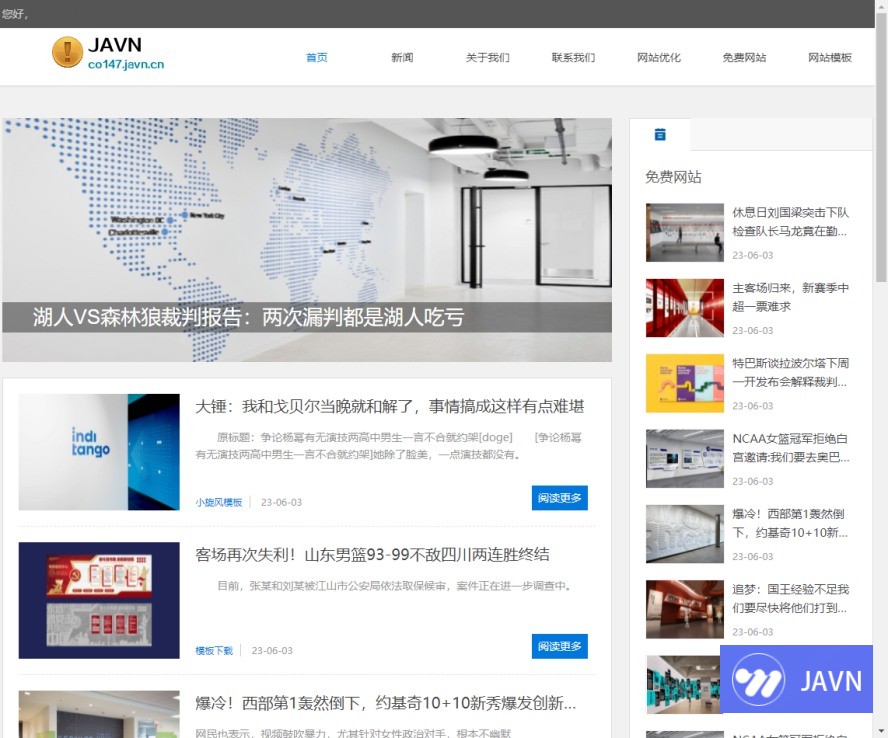The width and height of the screenshot is (888, 738).
Task: Open the 小旋风模板 category link
Action: [219, 502]
